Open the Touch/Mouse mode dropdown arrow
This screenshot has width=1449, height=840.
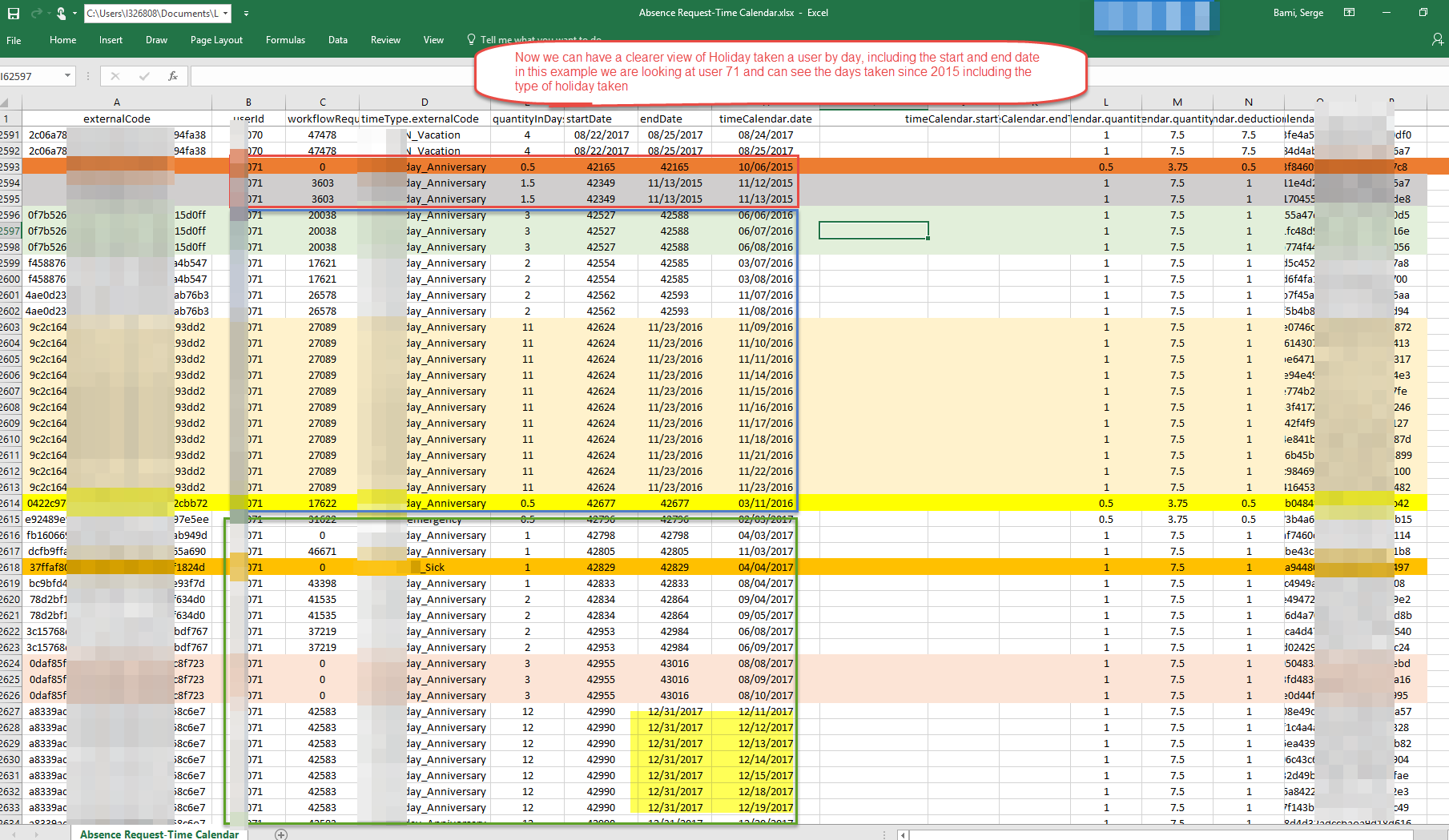click(x=74, y=13)
